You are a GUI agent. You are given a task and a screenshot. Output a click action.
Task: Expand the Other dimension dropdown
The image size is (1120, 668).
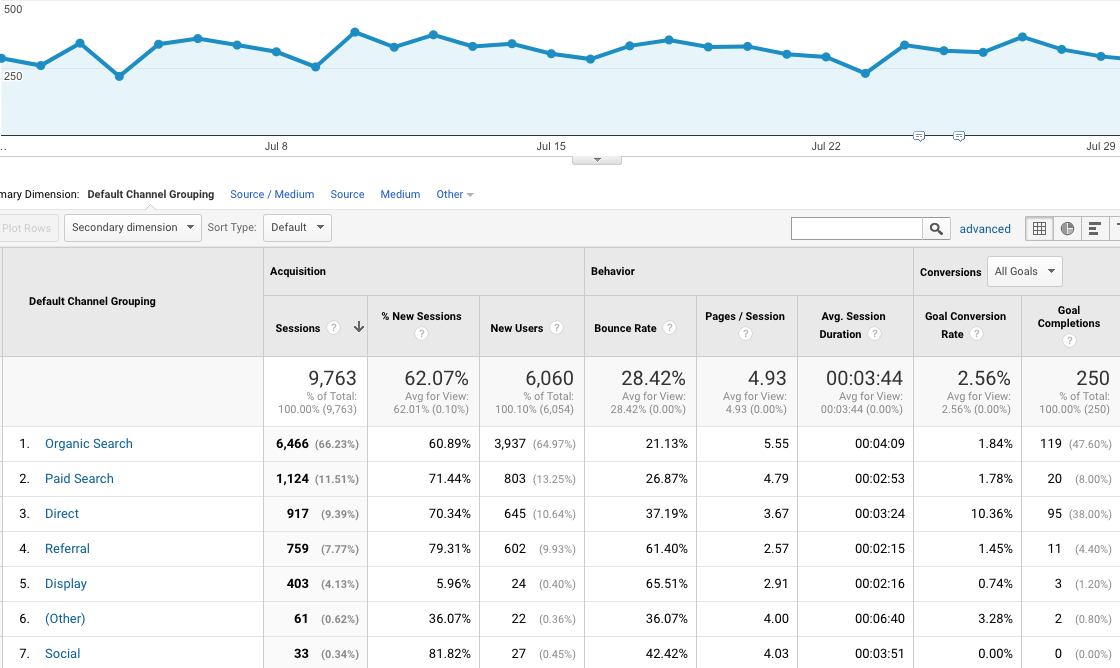coord(455,195)
